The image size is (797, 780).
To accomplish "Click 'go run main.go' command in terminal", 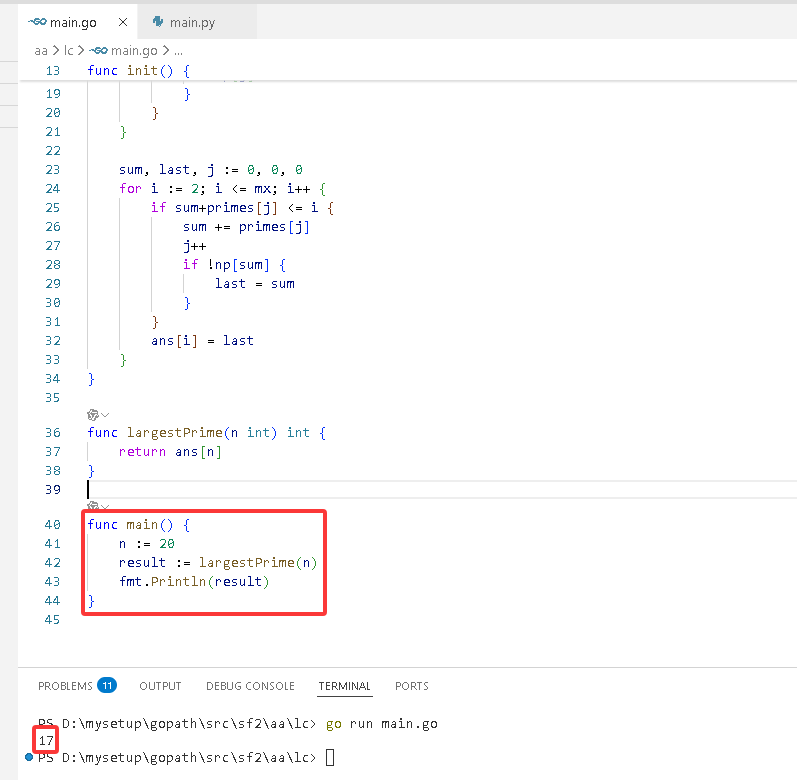I will (x=381, y=724).
